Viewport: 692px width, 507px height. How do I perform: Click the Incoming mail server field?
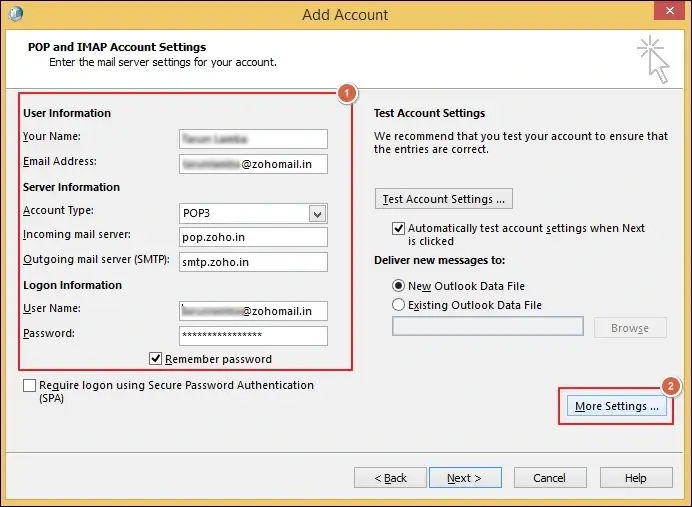(x=253, y=237)
